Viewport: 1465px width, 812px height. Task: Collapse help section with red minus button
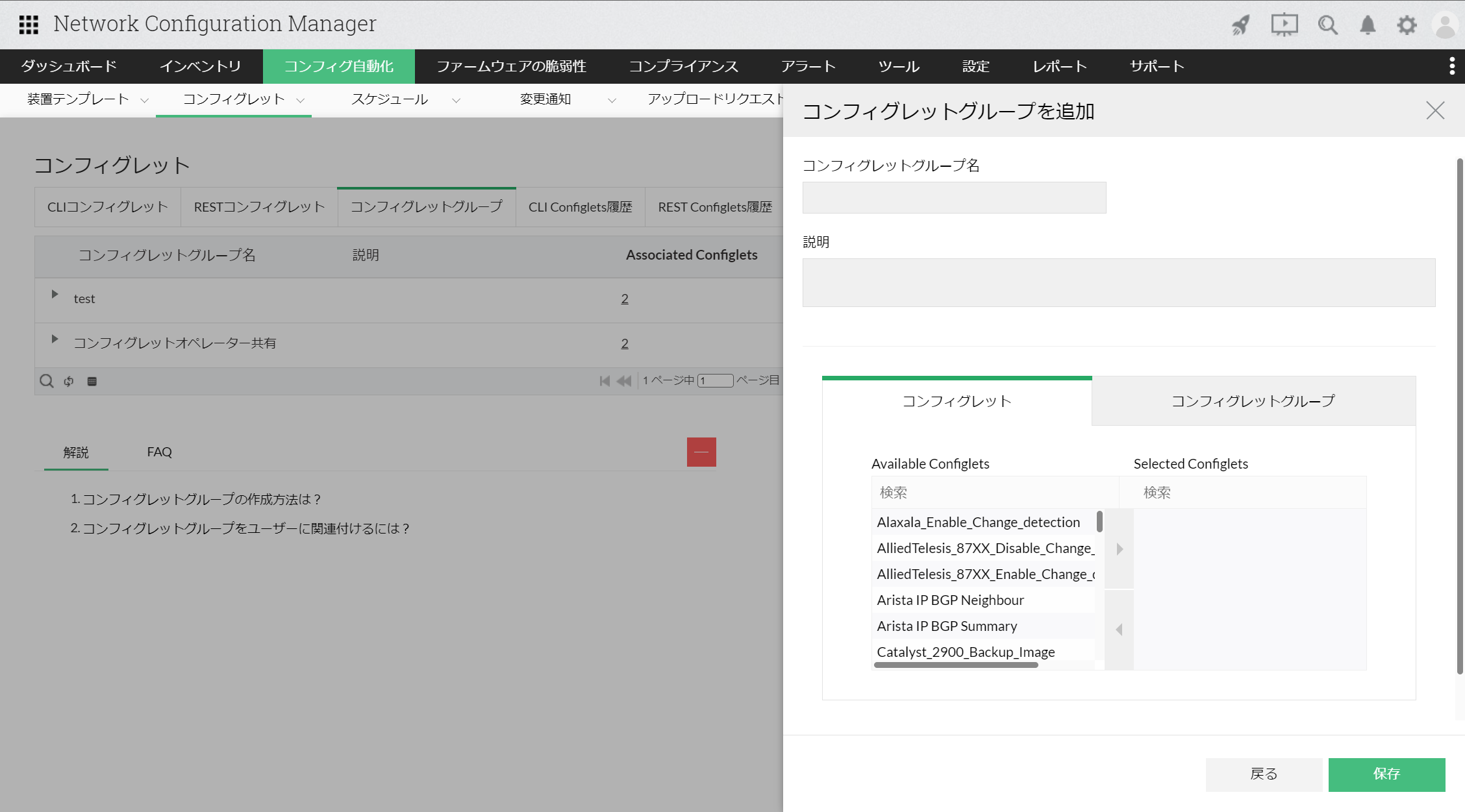click(x=701, y=452)
